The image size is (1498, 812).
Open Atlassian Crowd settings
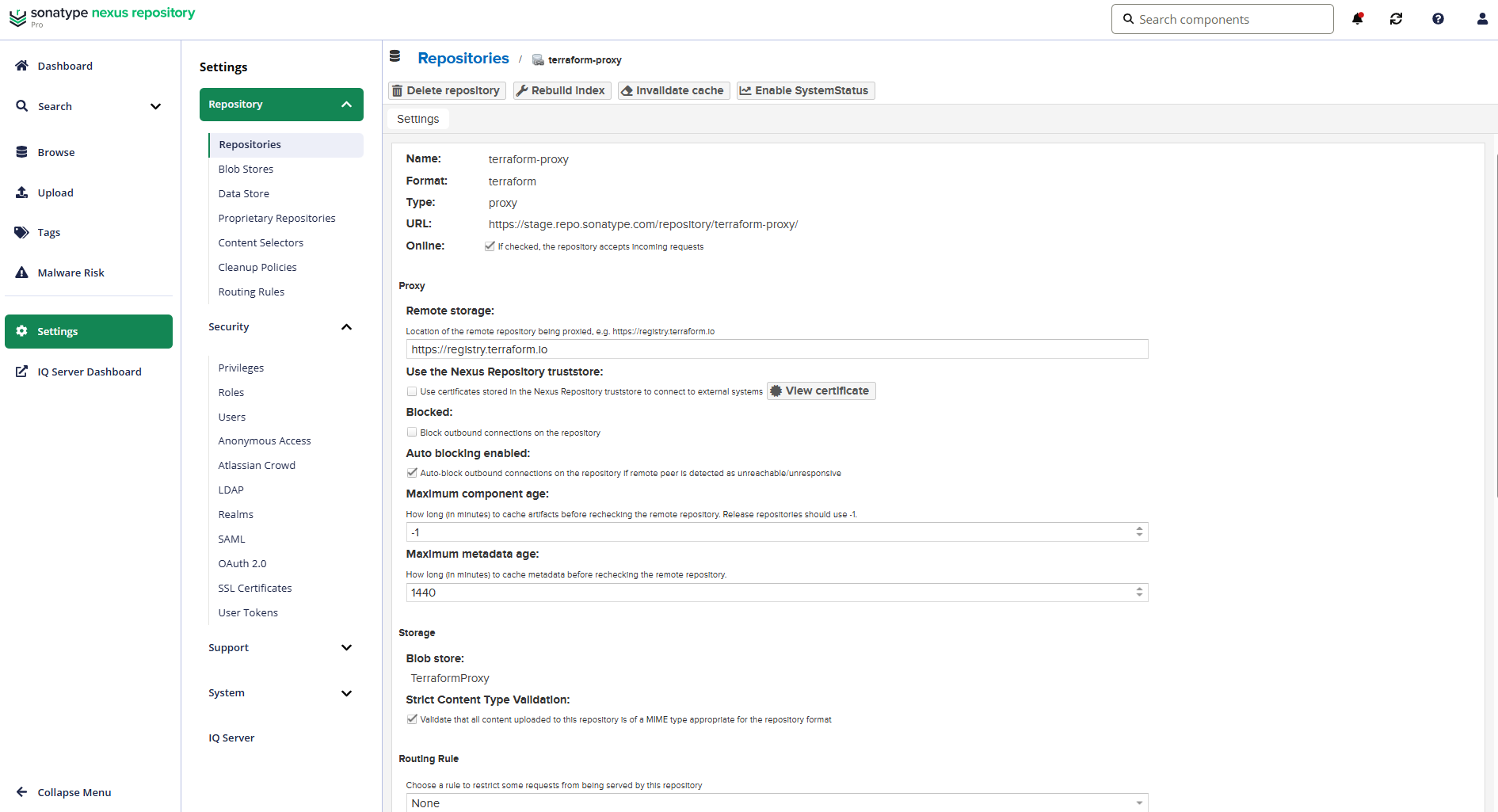(x=257, y=466)
